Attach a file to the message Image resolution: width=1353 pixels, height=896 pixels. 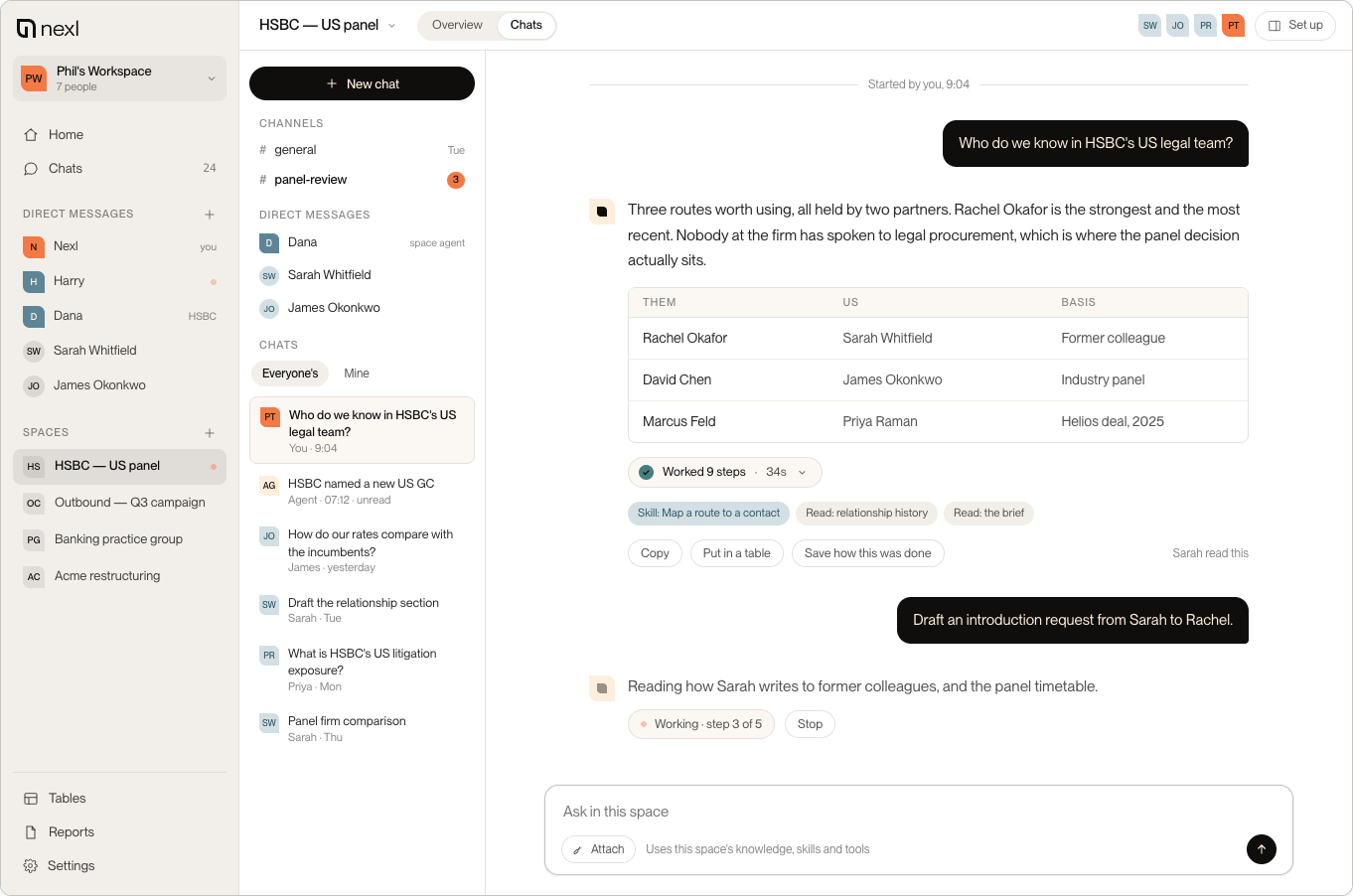[x=598, y=849]
